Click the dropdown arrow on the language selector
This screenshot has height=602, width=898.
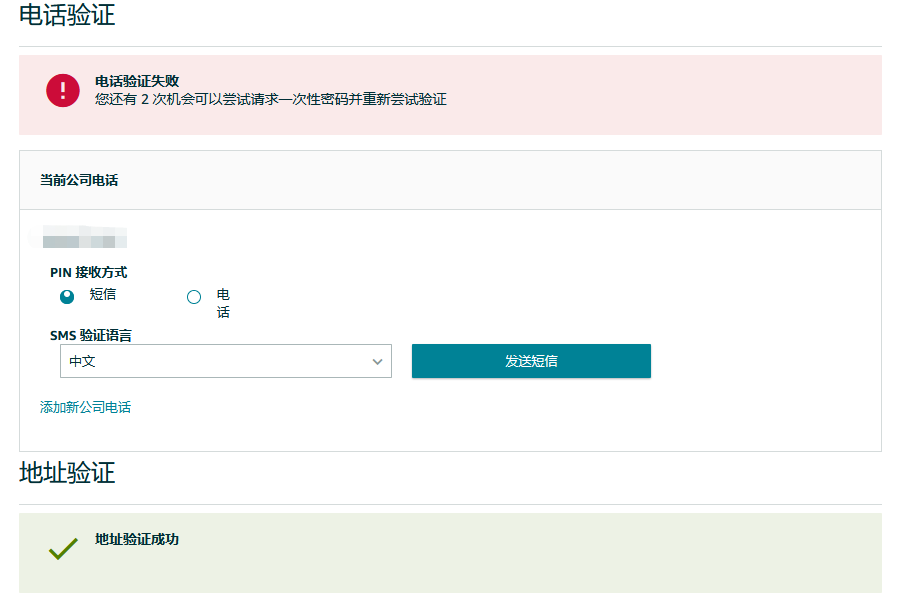[378, 361]
